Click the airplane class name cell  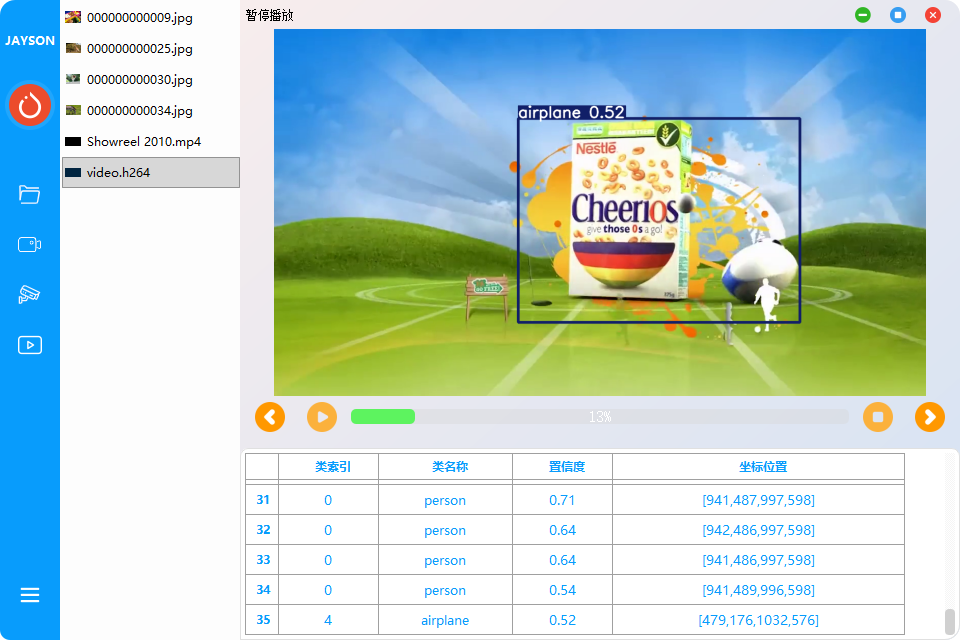pos(446,620)
